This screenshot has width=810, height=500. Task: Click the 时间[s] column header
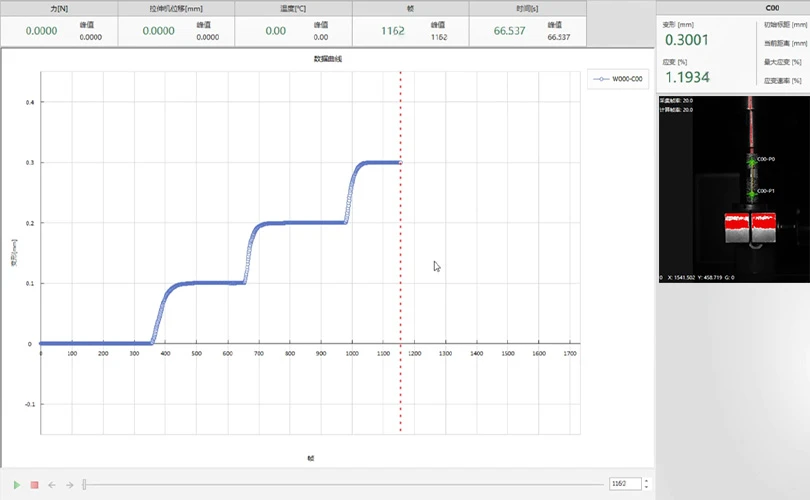pos(527,8)
